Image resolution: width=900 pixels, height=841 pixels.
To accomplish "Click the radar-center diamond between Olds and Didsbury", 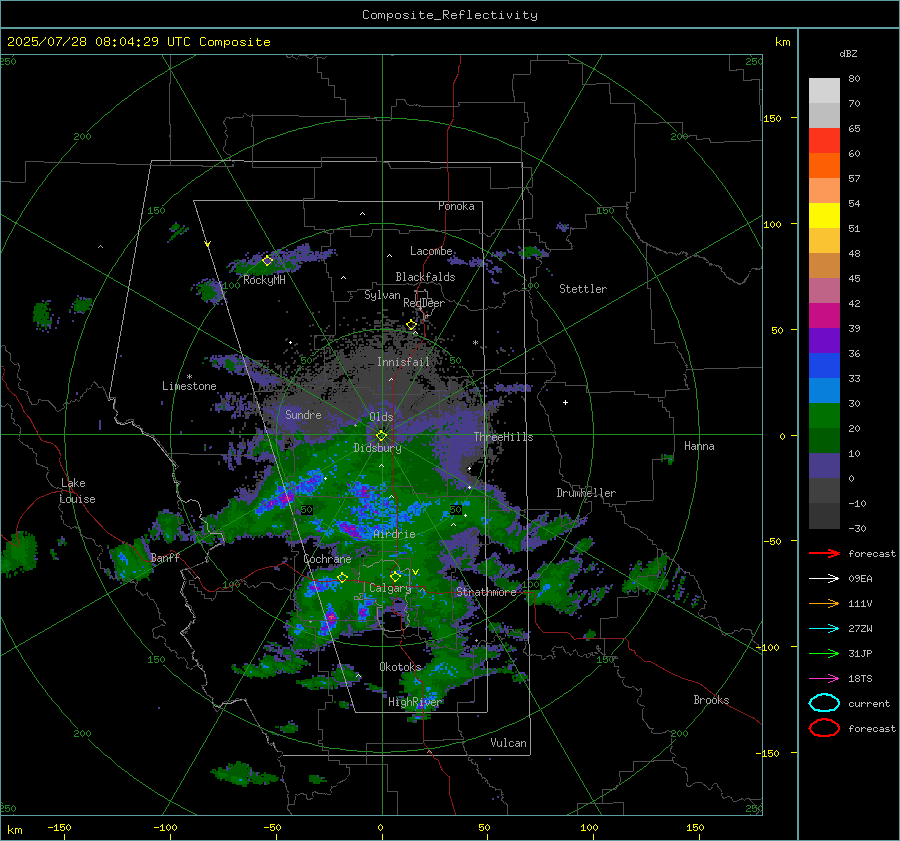I will (381, 435).
